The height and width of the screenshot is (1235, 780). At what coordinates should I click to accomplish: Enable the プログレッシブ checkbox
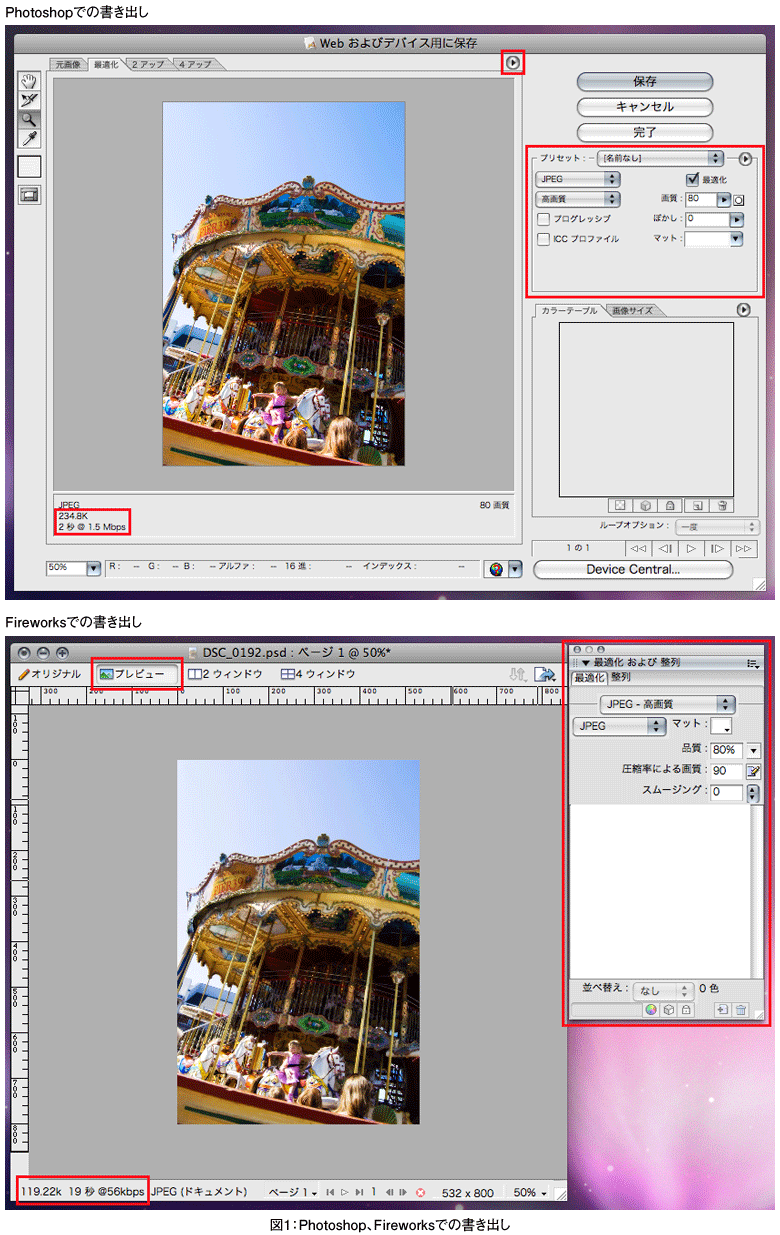pos(544,218)
